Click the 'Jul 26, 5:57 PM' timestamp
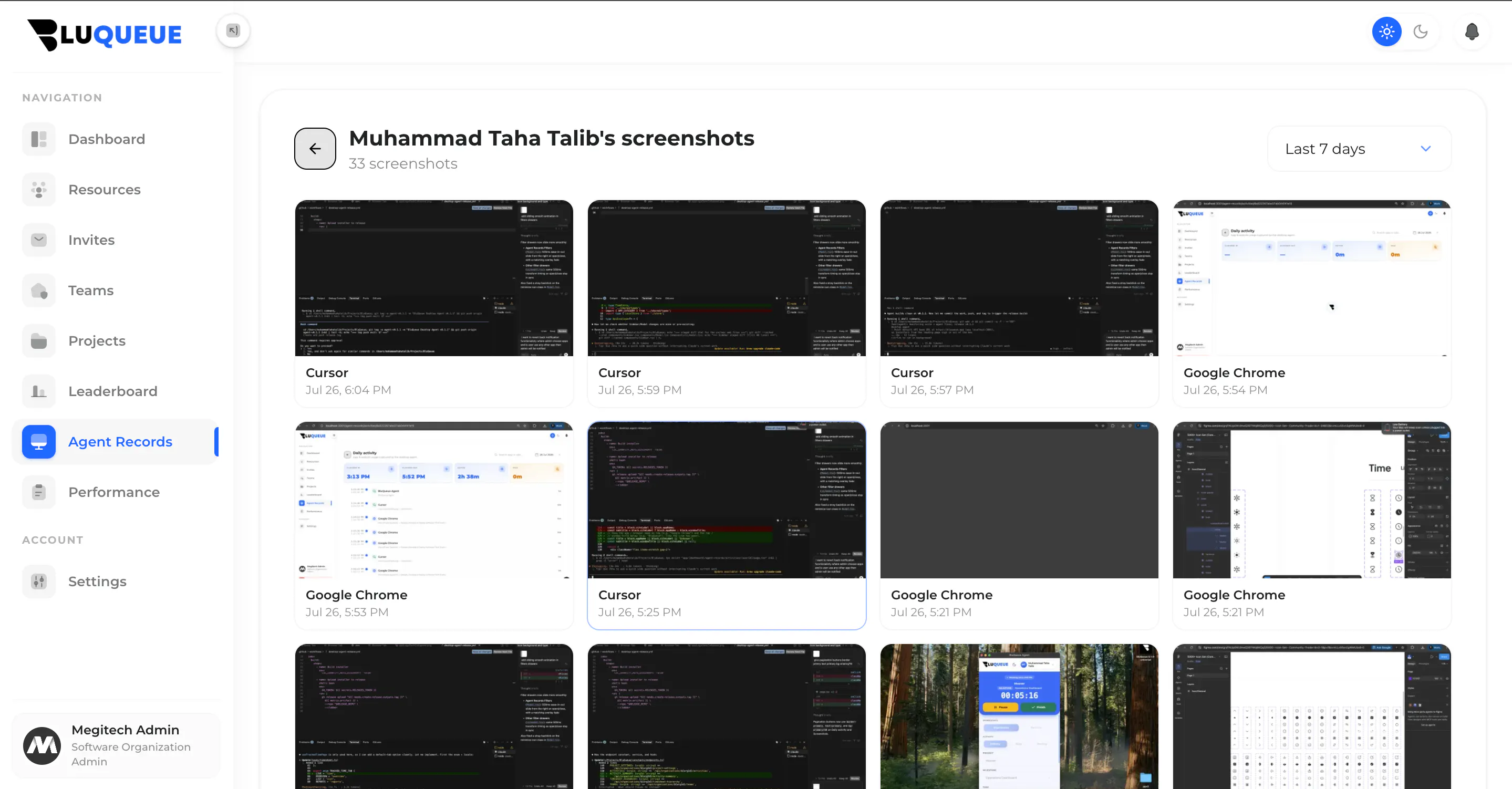 932,390
